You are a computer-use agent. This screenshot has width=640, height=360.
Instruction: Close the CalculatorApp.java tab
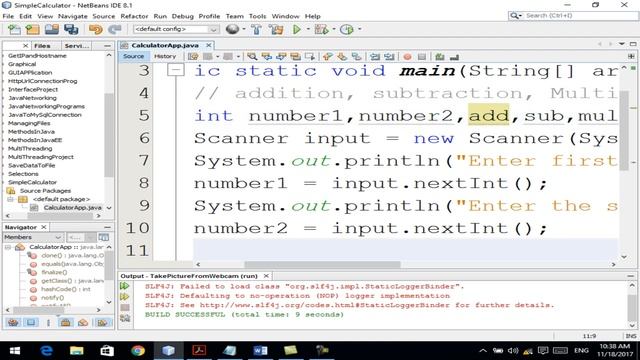(x=209, y=45)
